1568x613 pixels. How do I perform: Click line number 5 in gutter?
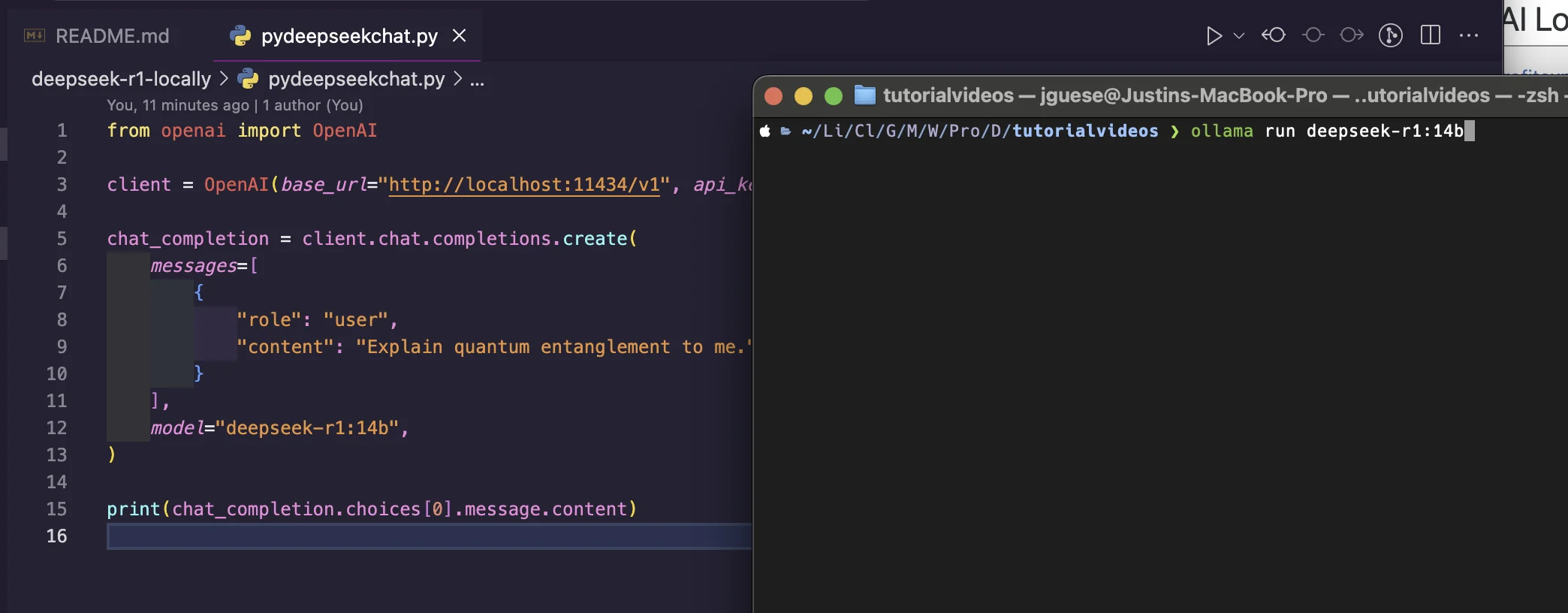[62, 239]
